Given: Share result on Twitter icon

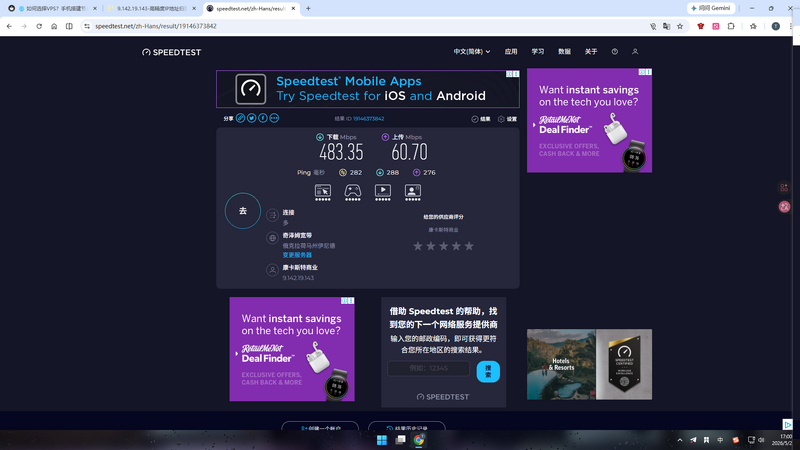Looking at the screenshot, I should [x=252, y=118].
